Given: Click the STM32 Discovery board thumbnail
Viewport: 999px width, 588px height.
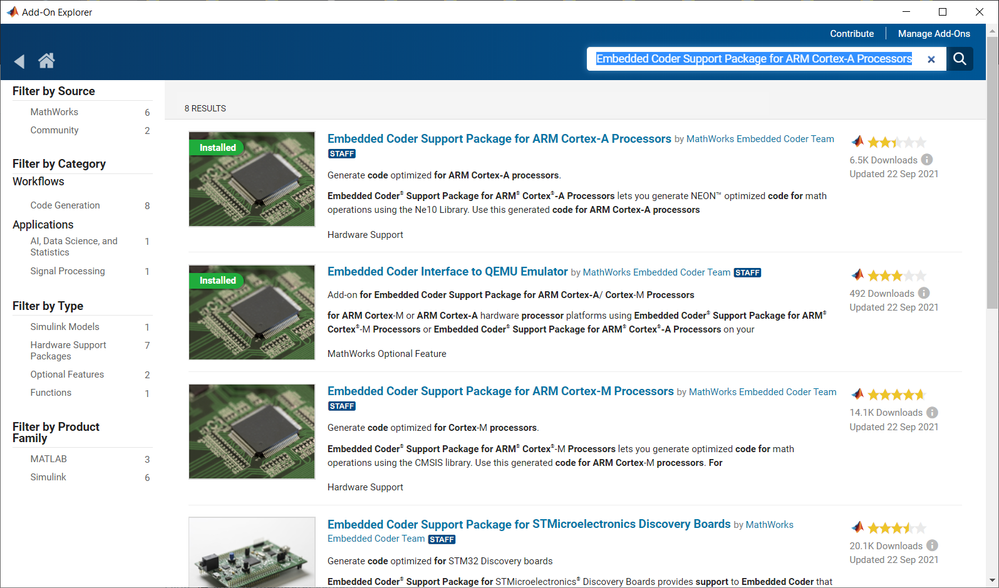Looking at the screenshot, I should click(252, 552).
